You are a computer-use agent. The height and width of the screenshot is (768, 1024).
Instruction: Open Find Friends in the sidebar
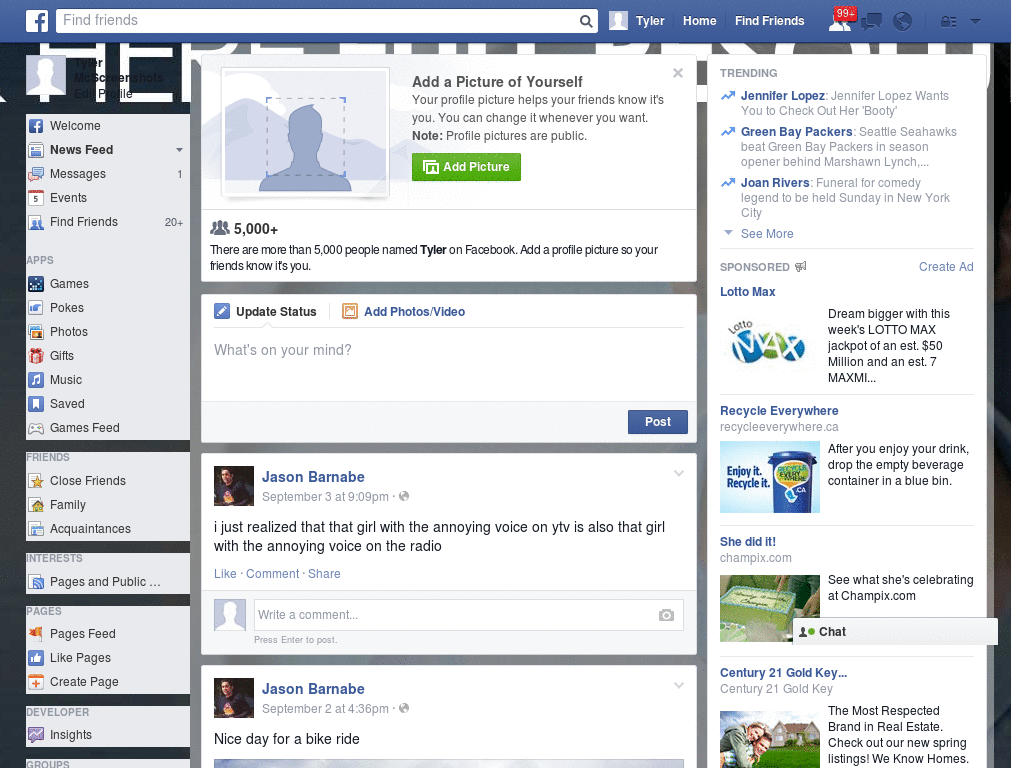pos(108,222)
